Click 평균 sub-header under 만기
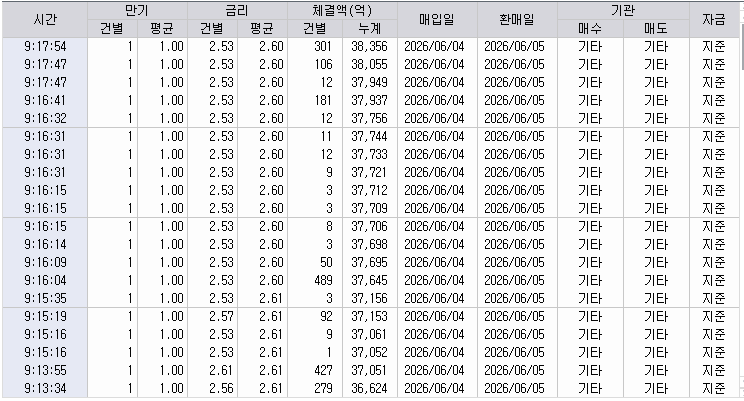Image resolution: width=744 pixels, height=401 pixels. (162, 29)
